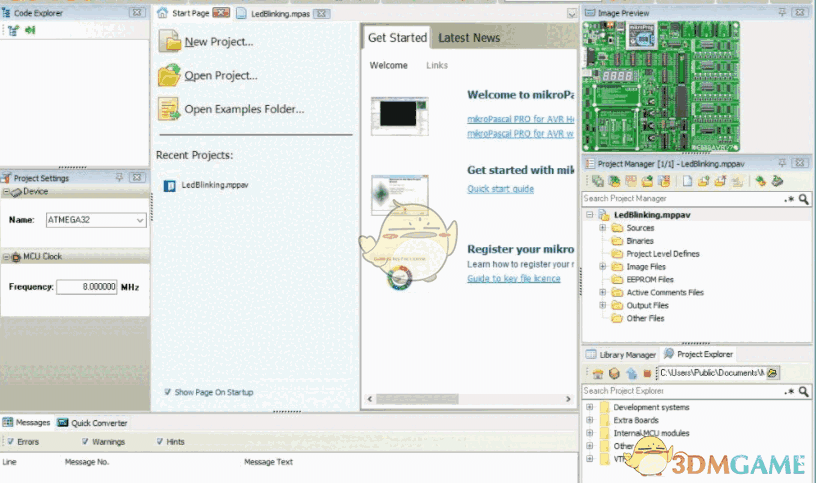Click the first tree icon in Code Explorer toolbar
816x483 pixels.
pyautogui.click(x=13, y=31)
